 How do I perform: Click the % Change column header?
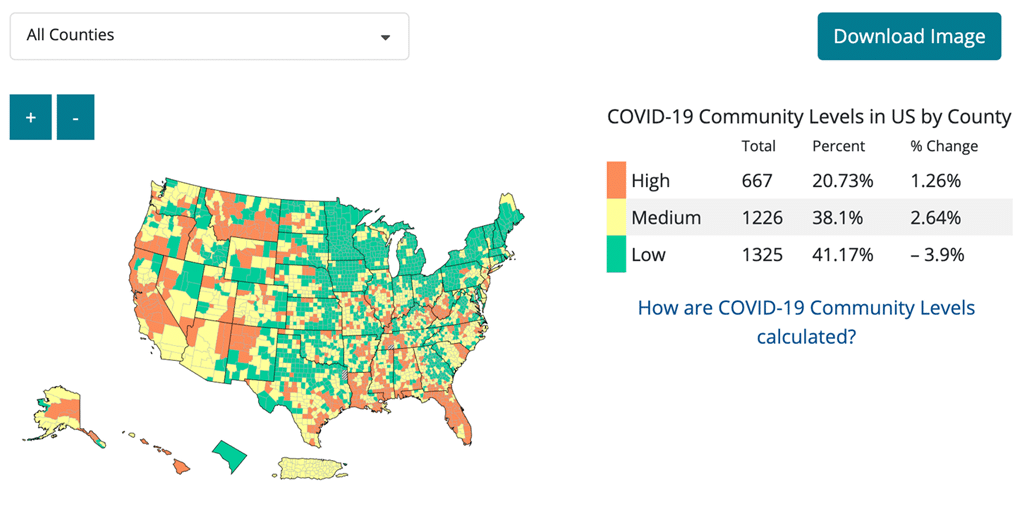pyautogui.click(x=944, y=146)
